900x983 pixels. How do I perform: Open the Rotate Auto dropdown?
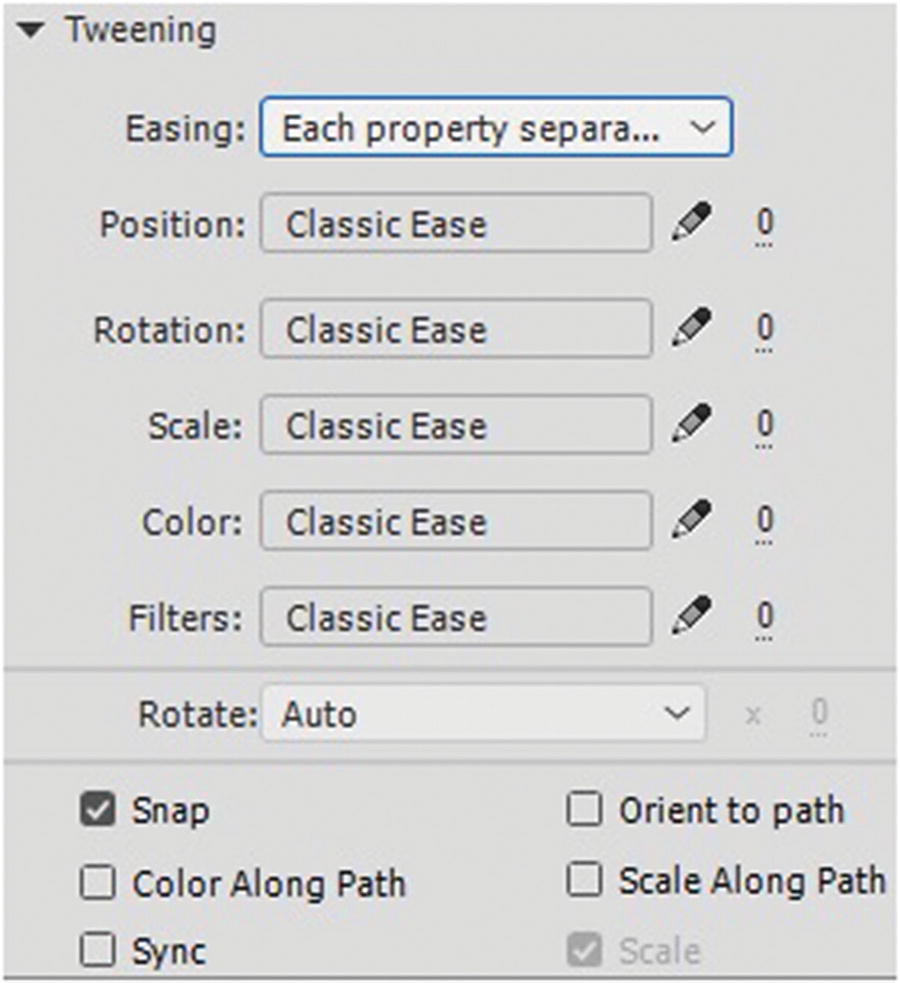(x=484, y=713)
